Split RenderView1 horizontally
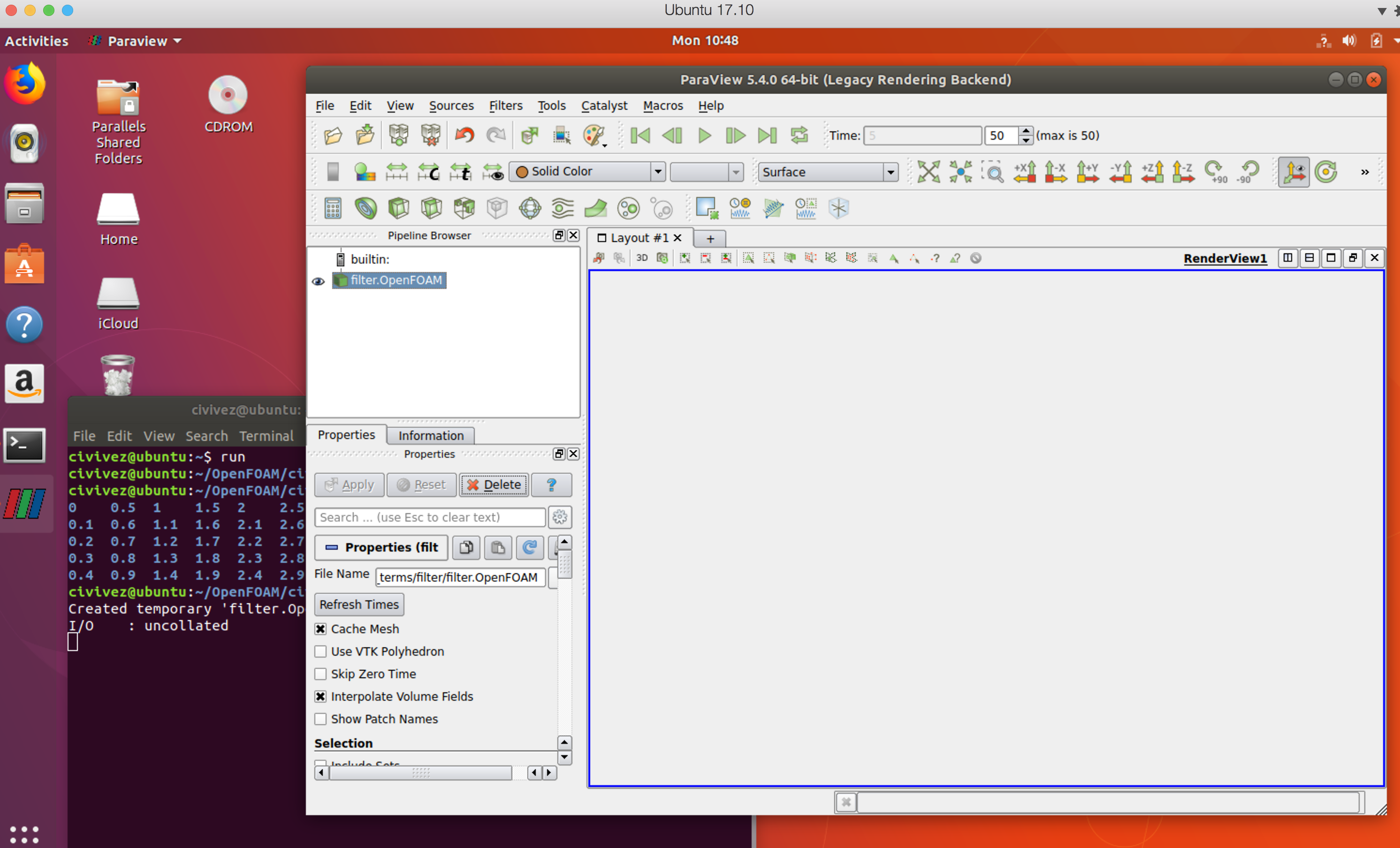Image resolution: width=1400 pixels, height=848 pixels. pos(1287,258)
